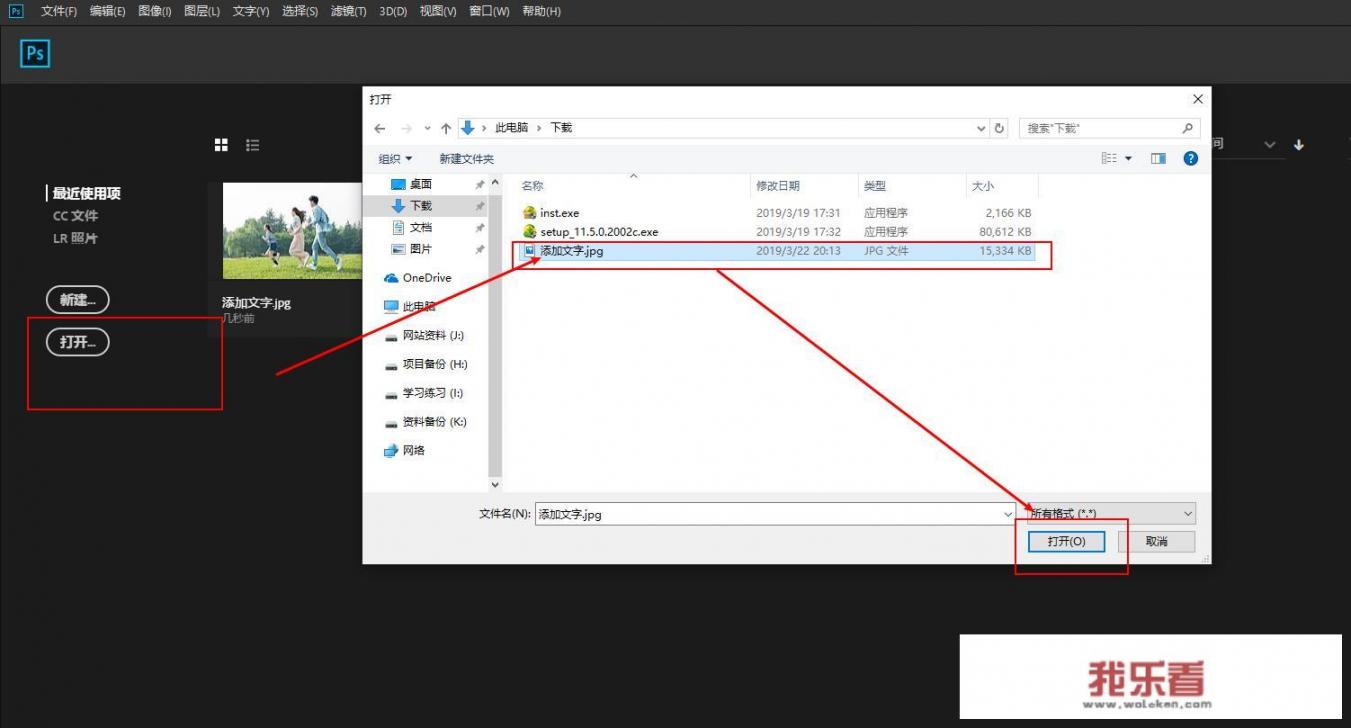Click the 添加文字.jpg file icon
The image size is (1351, 728).
[x=530, y=251]
